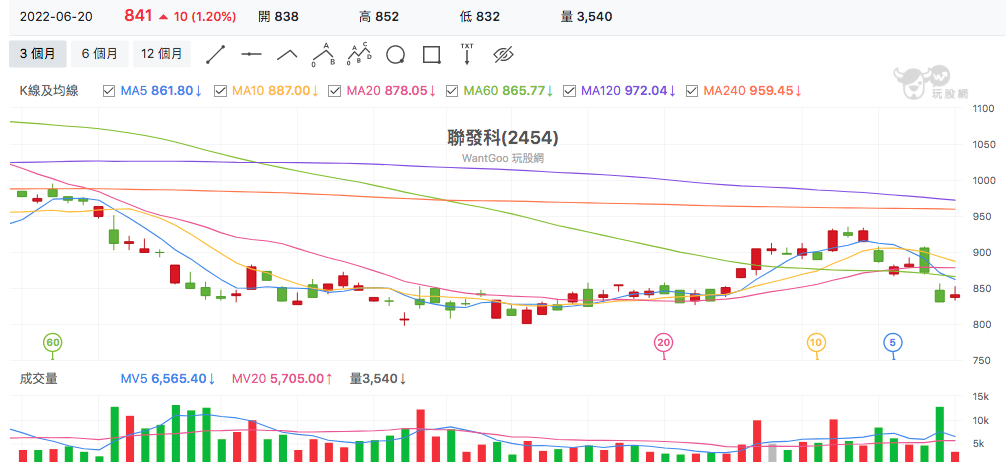Viewport: 1006px width, 462px height.
Task: Switch to the 6 個月 range tab
Action: tap(99, 54)
